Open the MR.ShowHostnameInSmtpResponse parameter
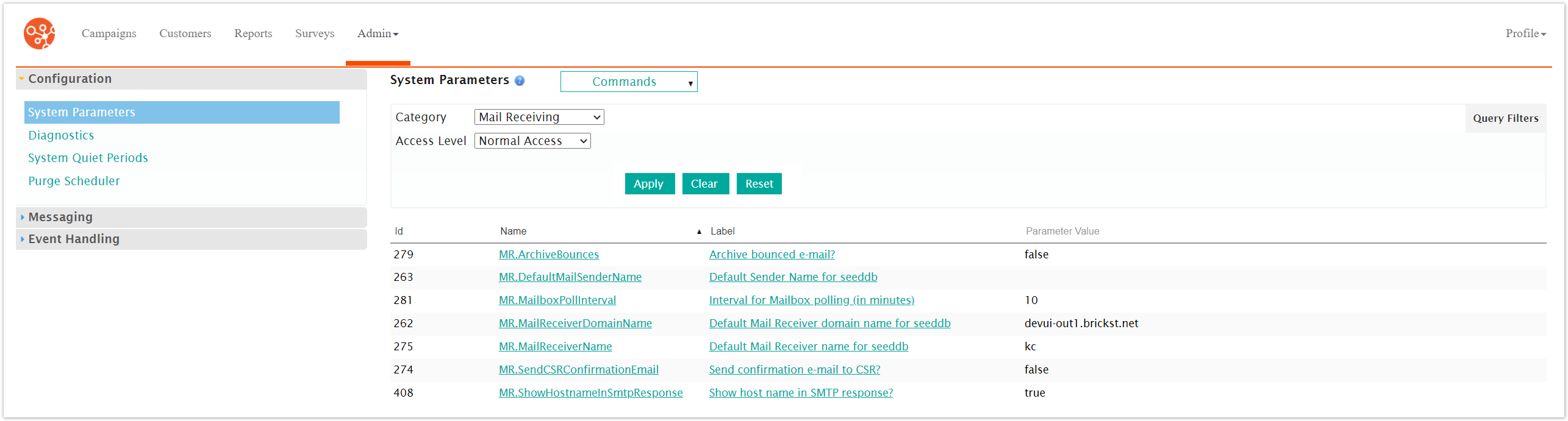The image size is (1568, 421). (x=591, y=393)
